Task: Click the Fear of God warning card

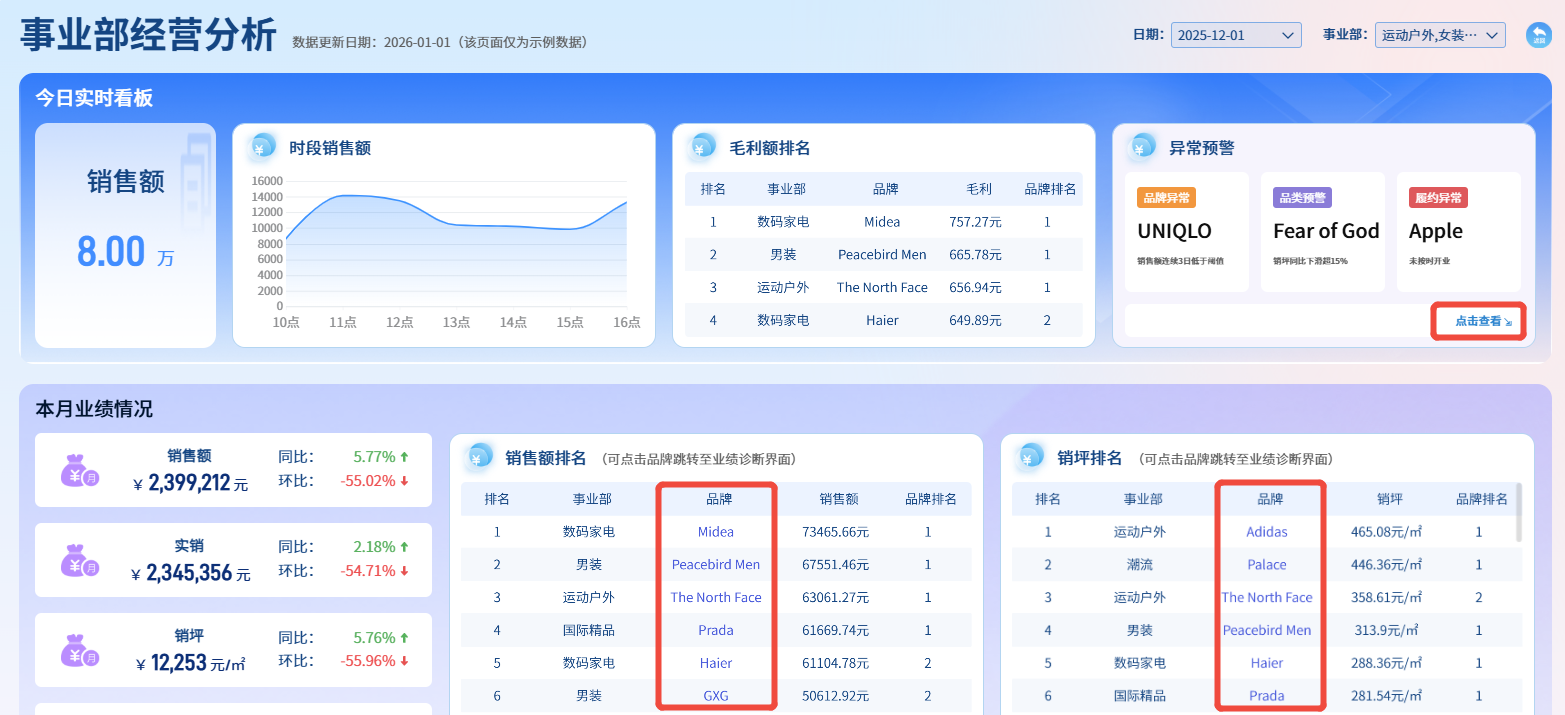Action: [x=1323, y=232]
